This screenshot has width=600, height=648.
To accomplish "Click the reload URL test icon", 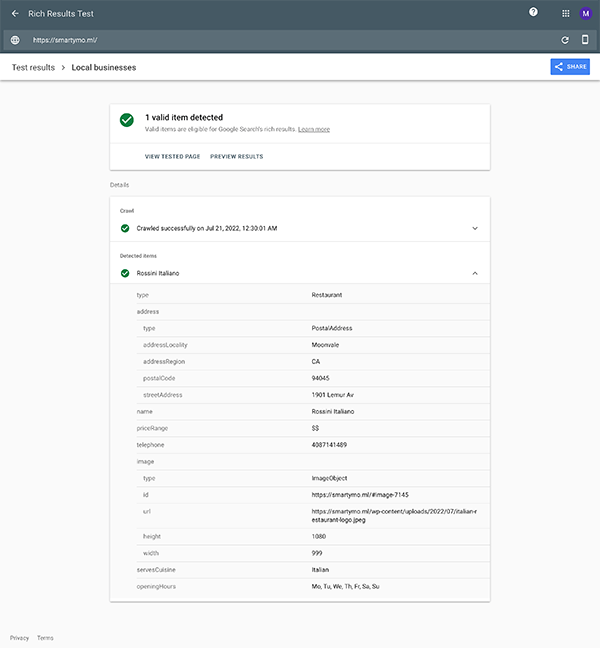I will coord(565,40).
